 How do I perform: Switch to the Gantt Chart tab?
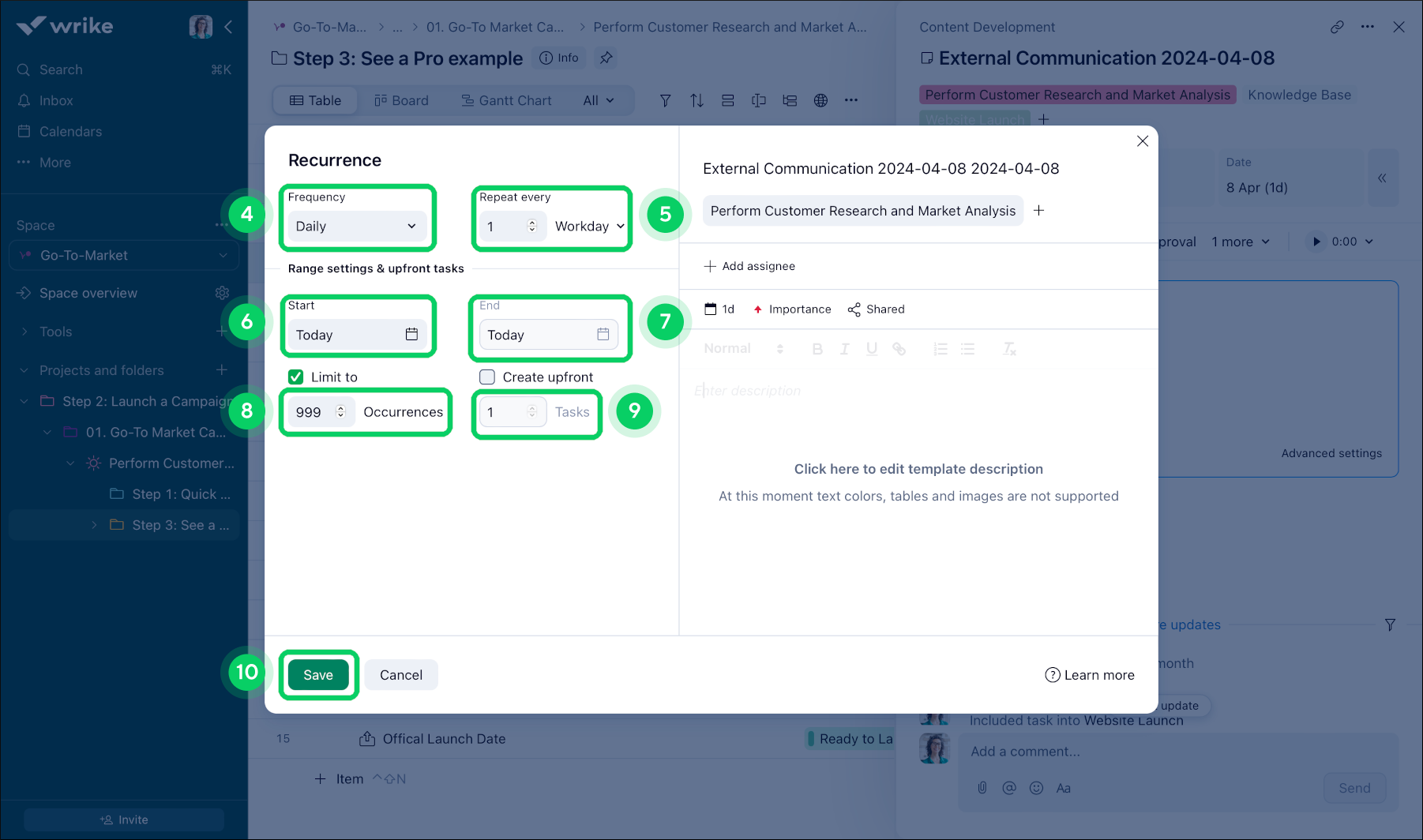(506, 100)
